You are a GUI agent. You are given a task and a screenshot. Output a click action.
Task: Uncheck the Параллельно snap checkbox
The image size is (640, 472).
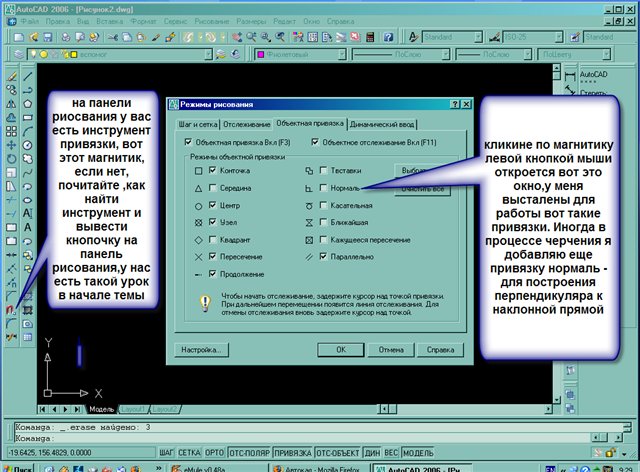point(322,256)
